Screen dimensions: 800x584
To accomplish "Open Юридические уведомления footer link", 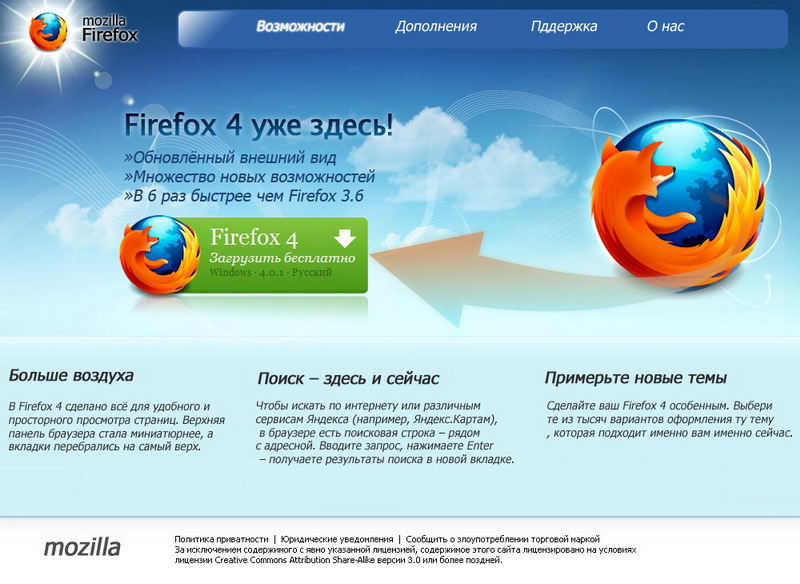I will point(337,539).
